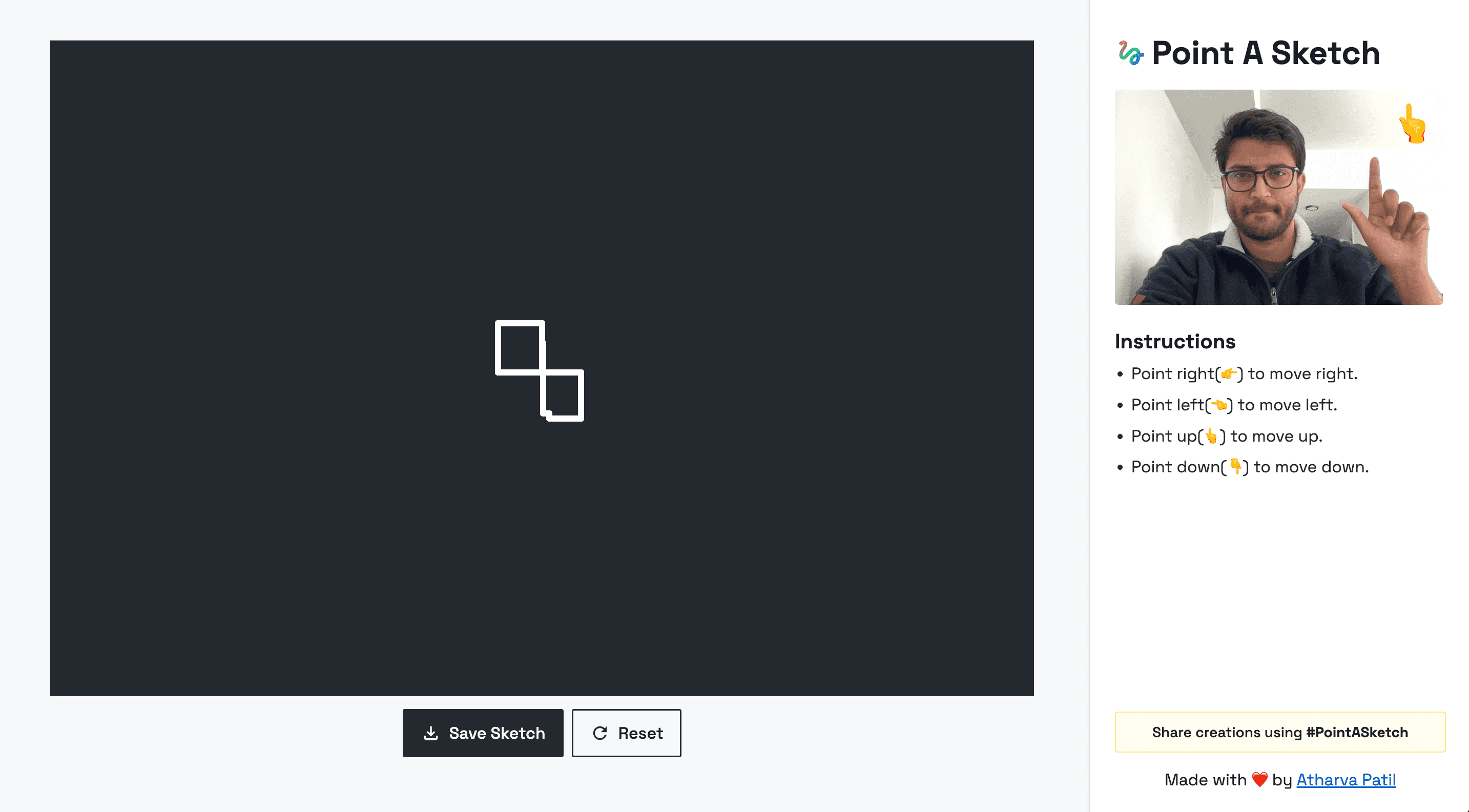The height and width of the screenshot is (812, 1469).
Task: Click the Share creations #PointASketch banner
Action: pyautogui.click(x=1279, y=732)
